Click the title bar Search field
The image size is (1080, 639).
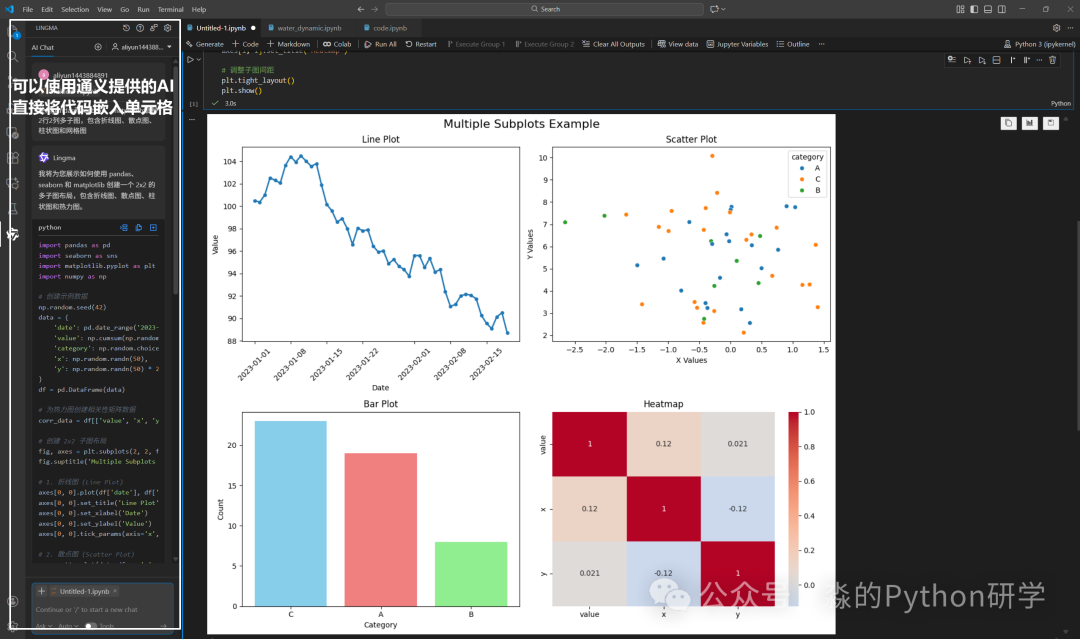point(545,9)
